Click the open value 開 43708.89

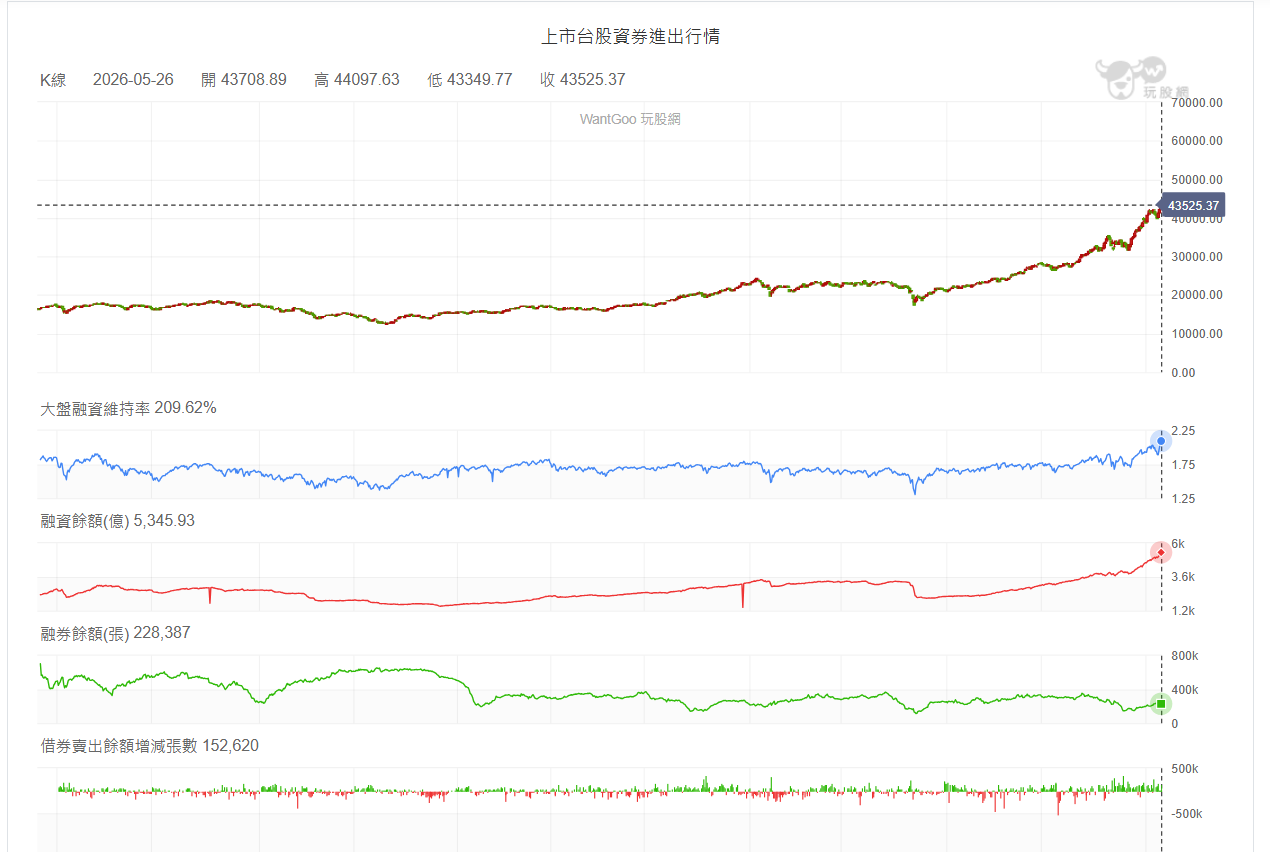244,80
